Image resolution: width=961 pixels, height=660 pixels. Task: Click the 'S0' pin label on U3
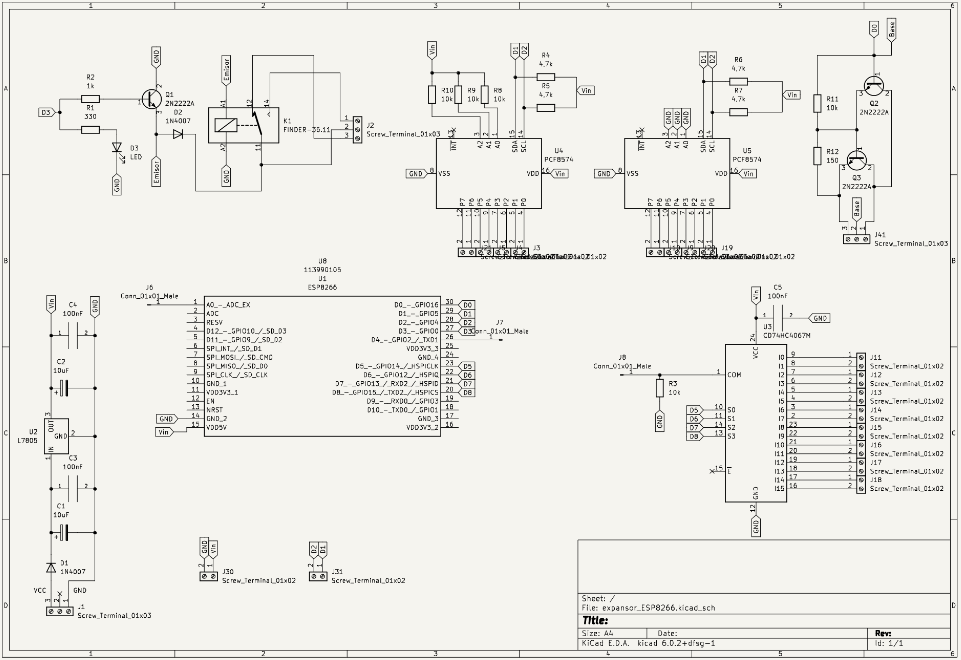(731, 409)
